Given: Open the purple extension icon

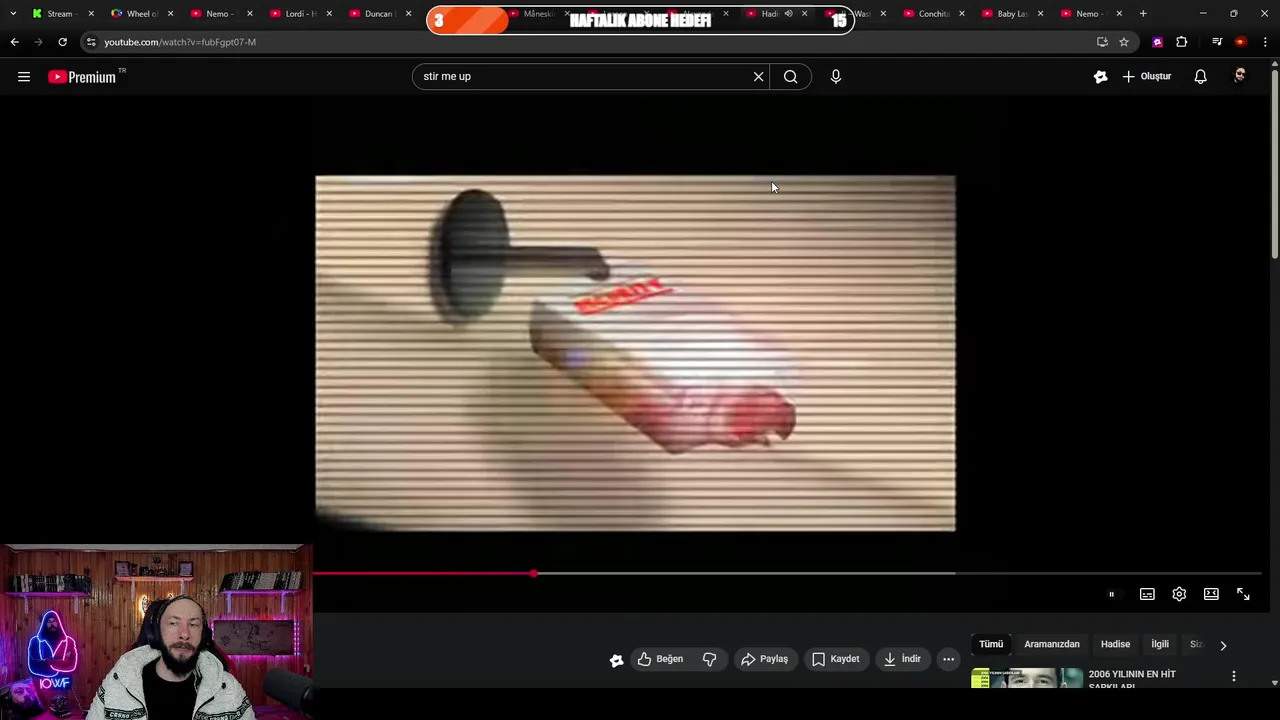Looking at the screenshot, I should [1157, 42].
